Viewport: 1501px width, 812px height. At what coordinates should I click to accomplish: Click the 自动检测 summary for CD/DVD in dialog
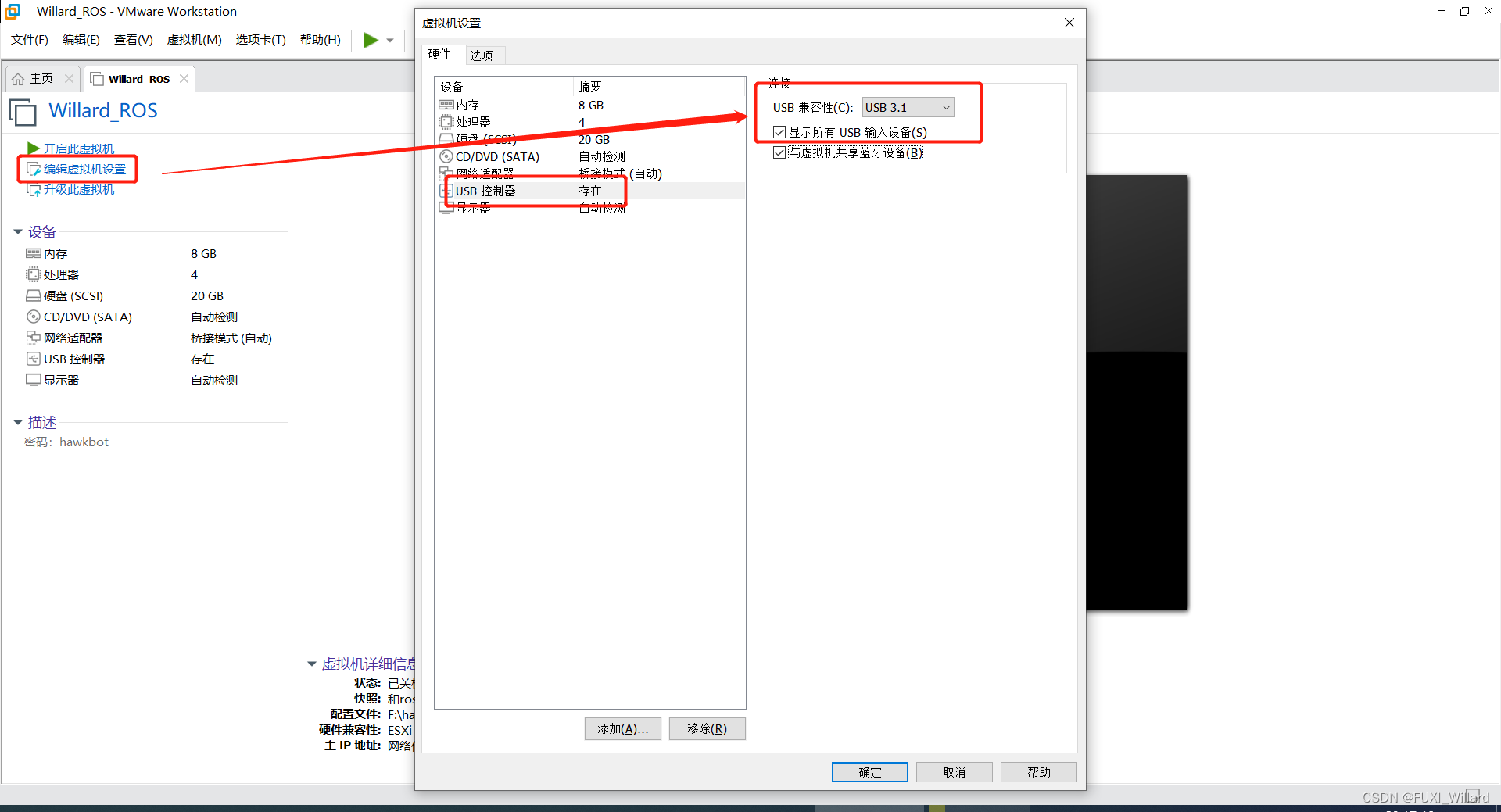point(602,157)
